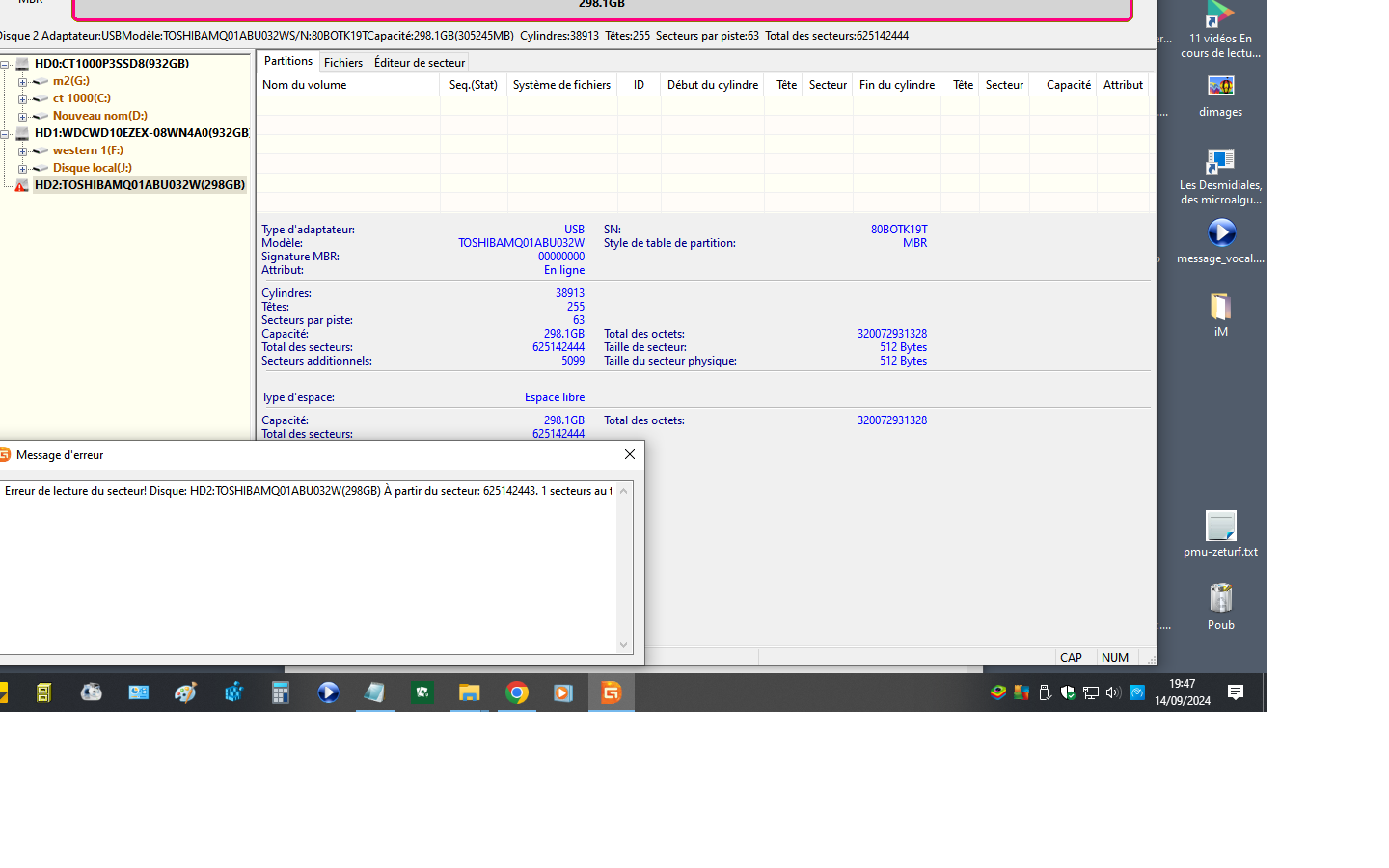Click the AVG antivirus tray icon
1389x868 pixels.
(1021, 692)
